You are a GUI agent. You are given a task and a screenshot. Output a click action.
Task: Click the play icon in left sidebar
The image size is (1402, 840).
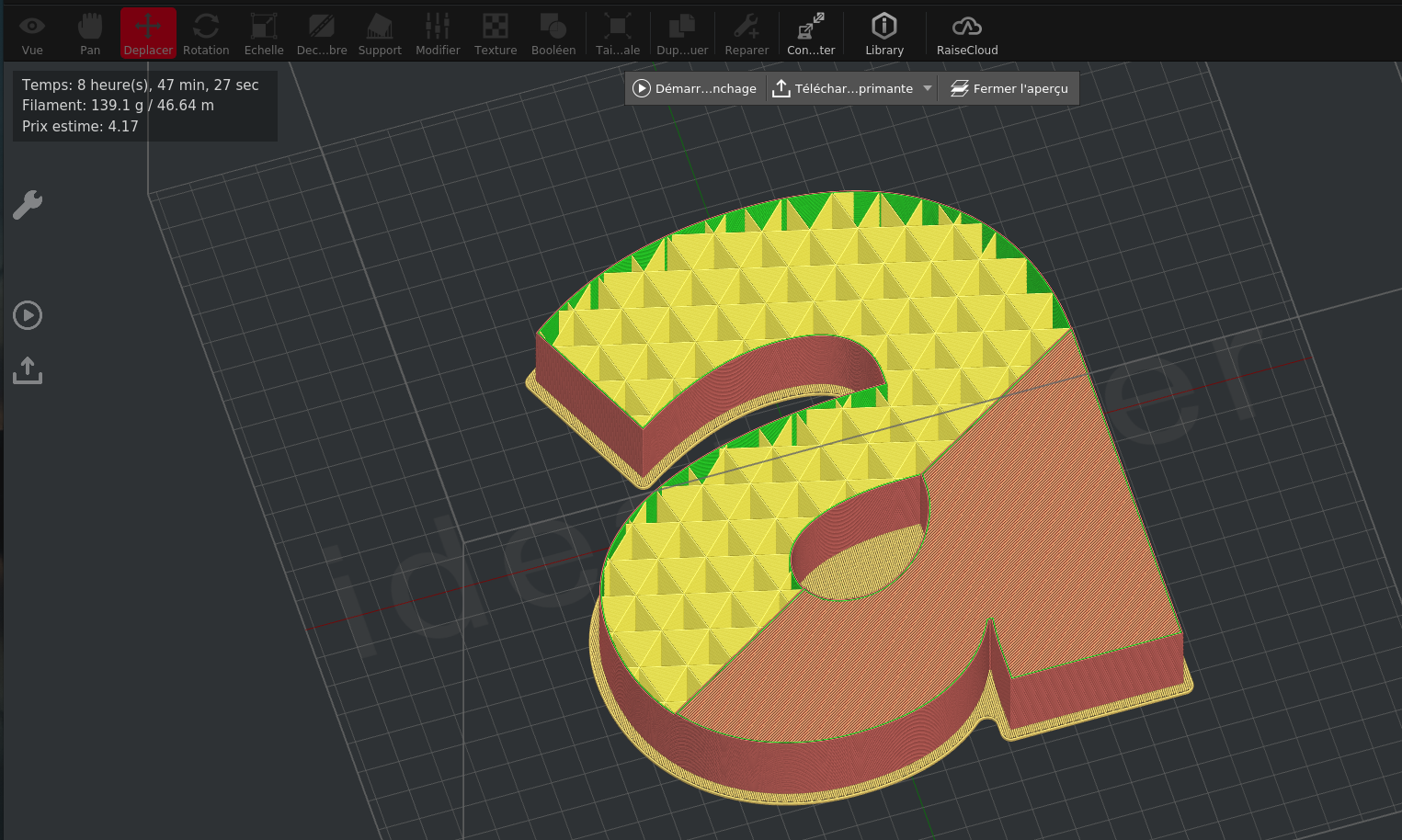[28, 315]
